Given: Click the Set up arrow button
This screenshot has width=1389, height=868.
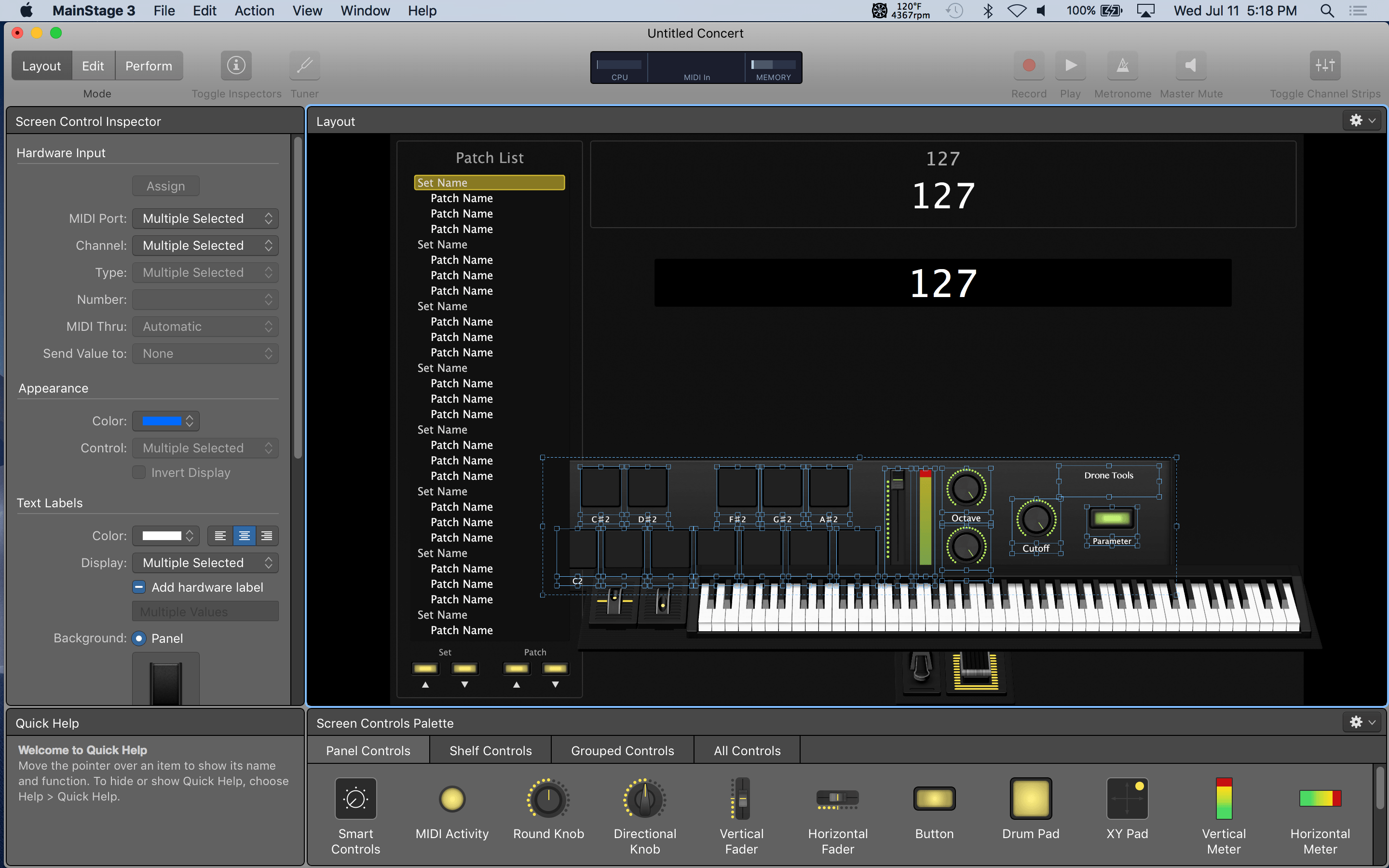Looking at the screenshot, I should [425, 668].
